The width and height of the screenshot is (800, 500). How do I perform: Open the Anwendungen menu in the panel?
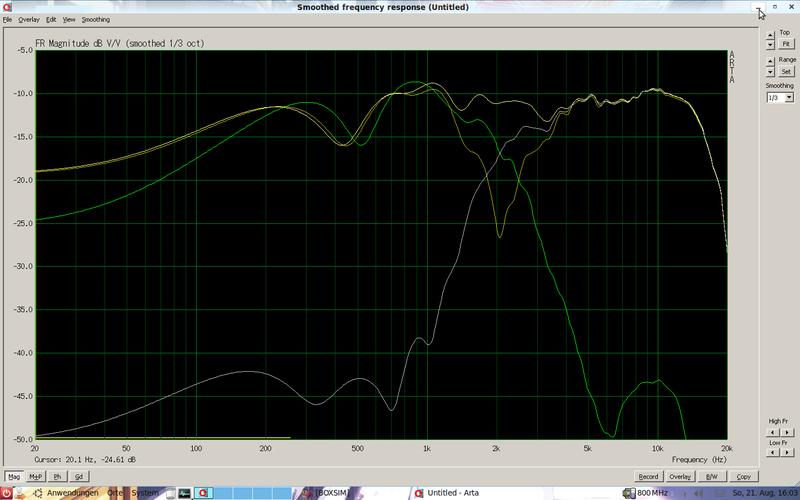72,493
